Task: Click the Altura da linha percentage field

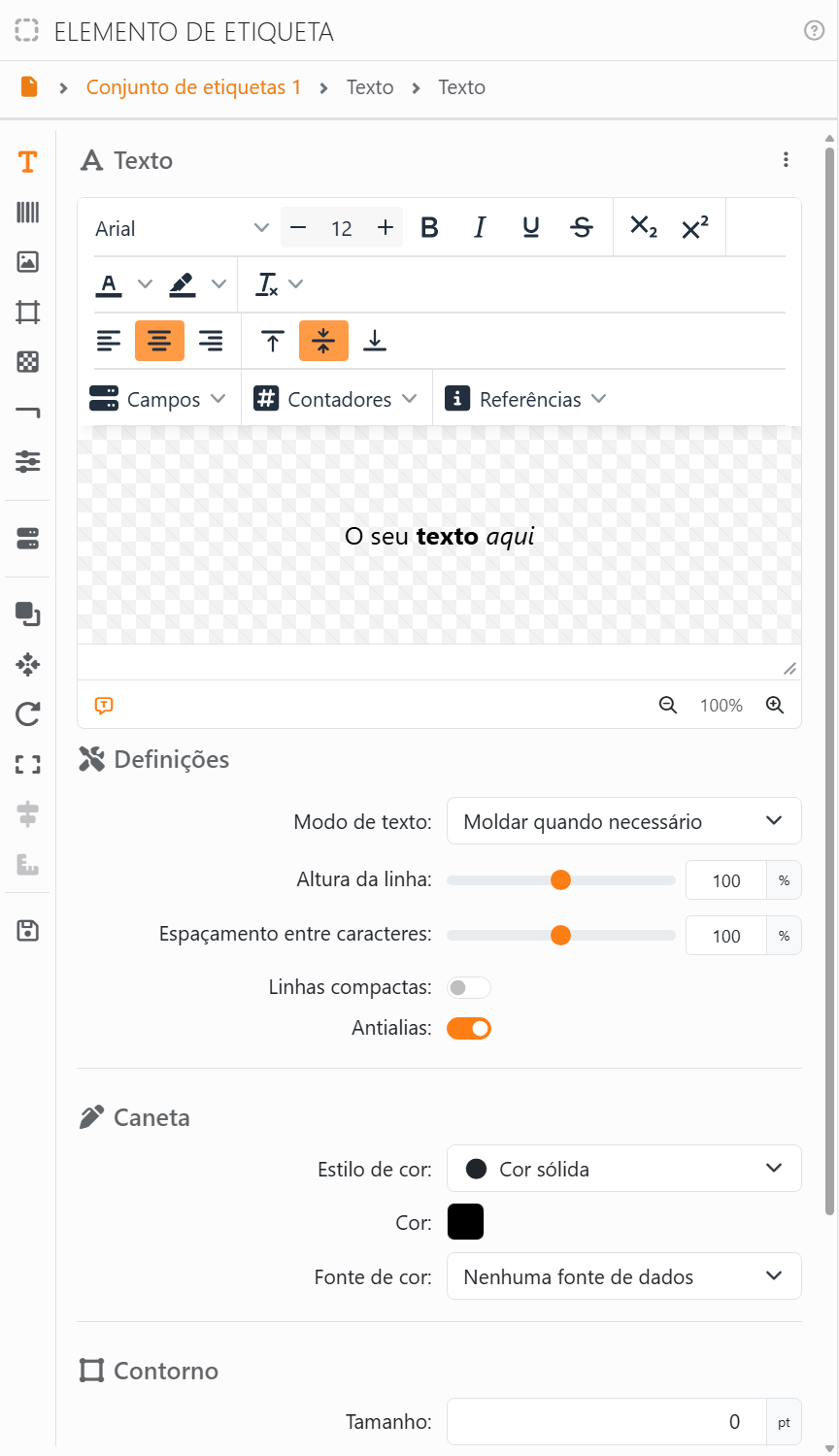Action: (726, 880)
